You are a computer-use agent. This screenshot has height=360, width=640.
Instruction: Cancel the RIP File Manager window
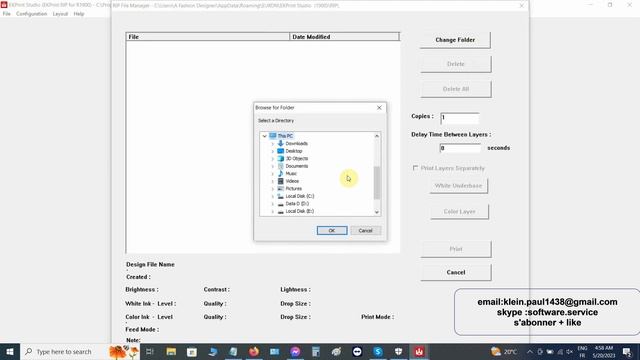(x=456, y=272)
